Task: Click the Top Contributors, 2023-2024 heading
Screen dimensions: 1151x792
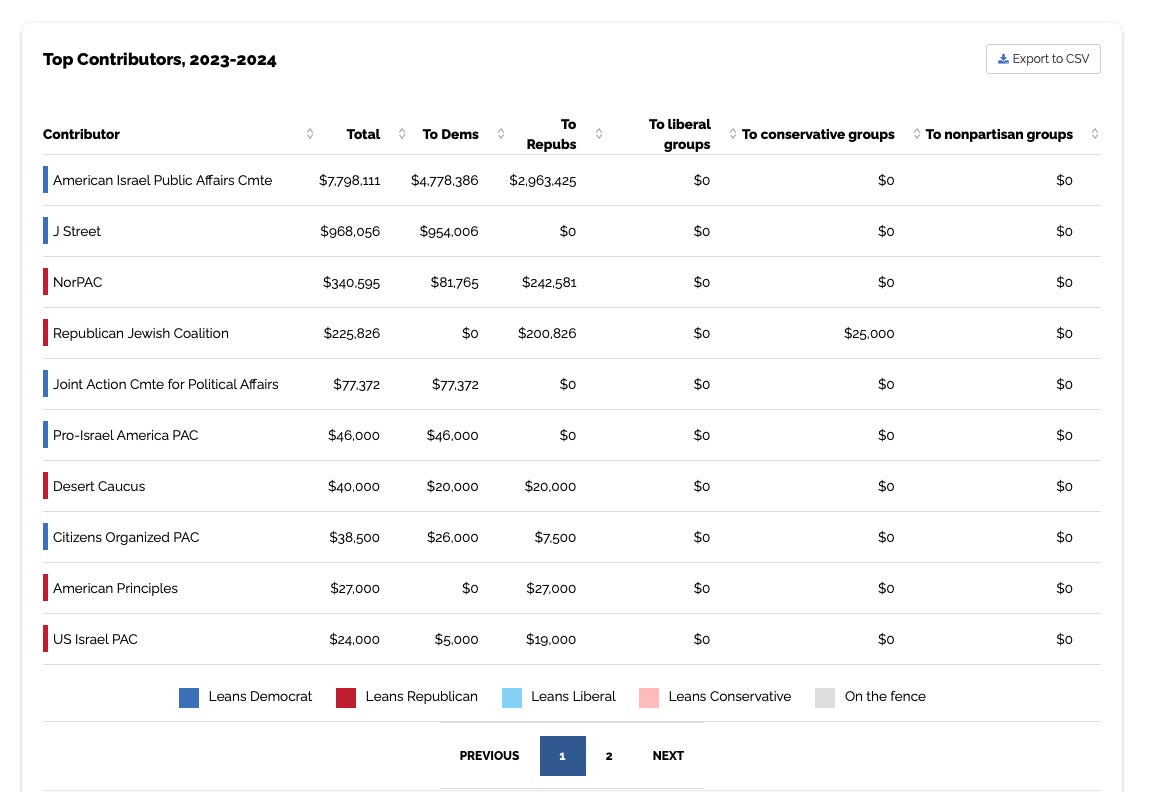Action: coord(159,59)
